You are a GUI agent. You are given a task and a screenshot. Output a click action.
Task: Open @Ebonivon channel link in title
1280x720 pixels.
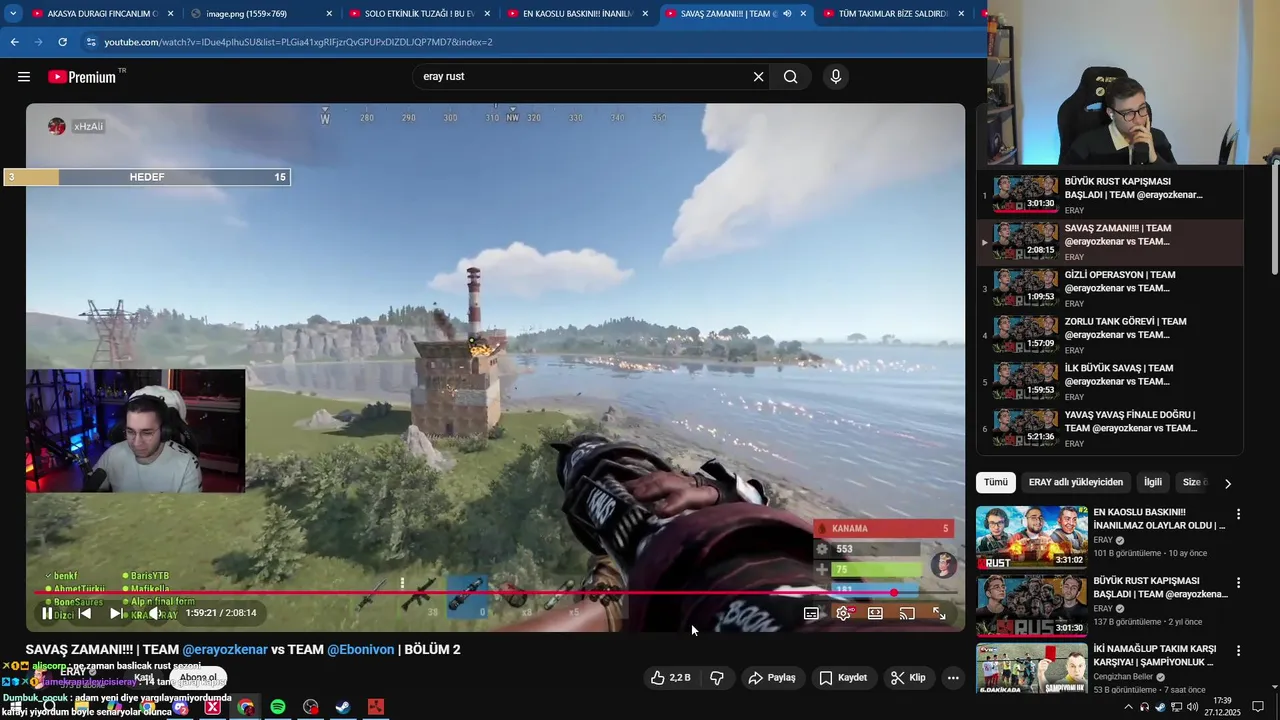coord(360,649)
